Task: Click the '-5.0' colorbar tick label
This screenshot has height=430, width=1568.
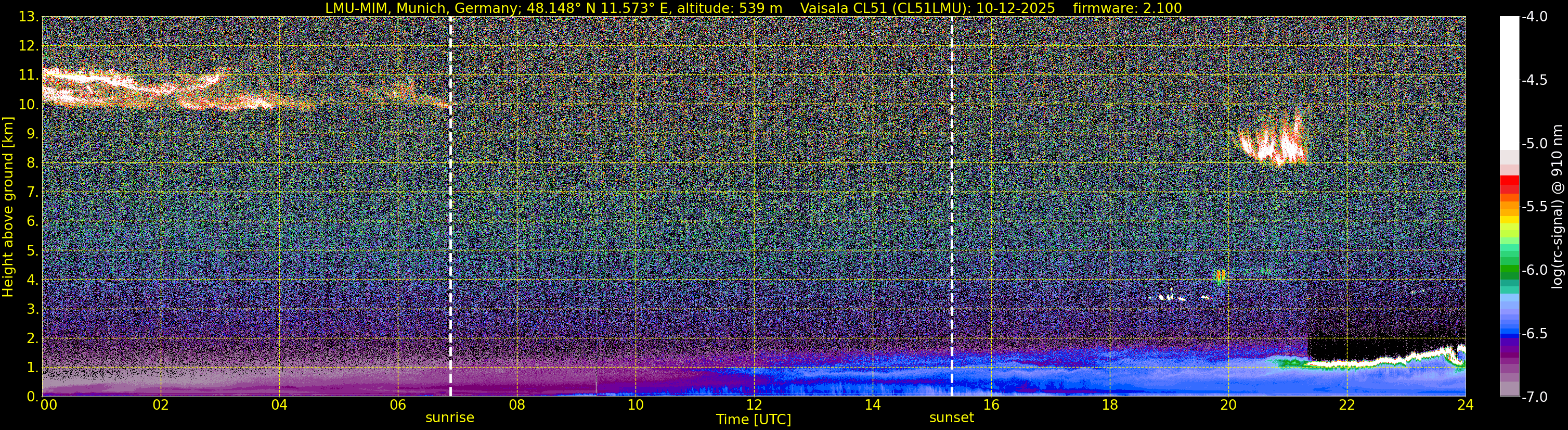Action: [1534, 144]
